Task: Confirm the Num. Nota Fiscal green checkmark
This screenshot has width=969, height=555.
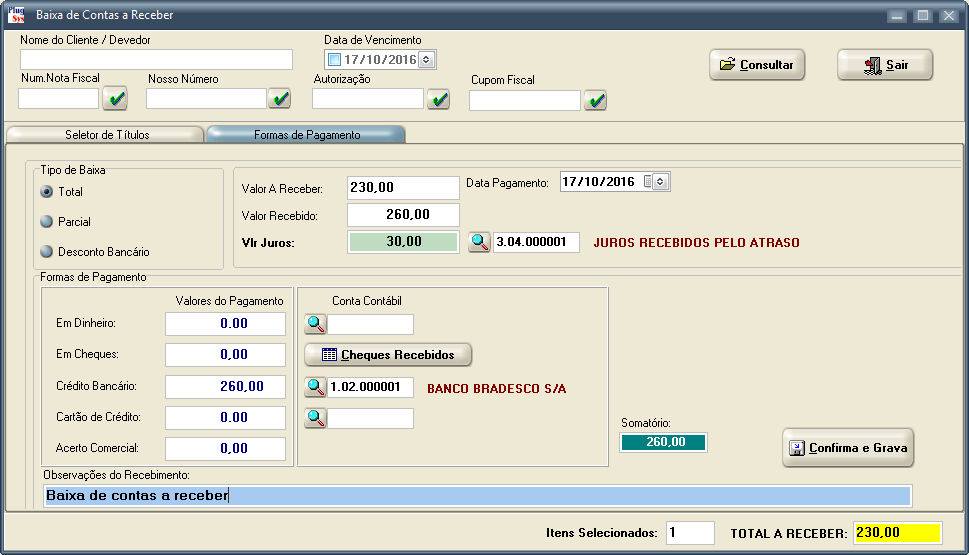Action: coord(115,98)
